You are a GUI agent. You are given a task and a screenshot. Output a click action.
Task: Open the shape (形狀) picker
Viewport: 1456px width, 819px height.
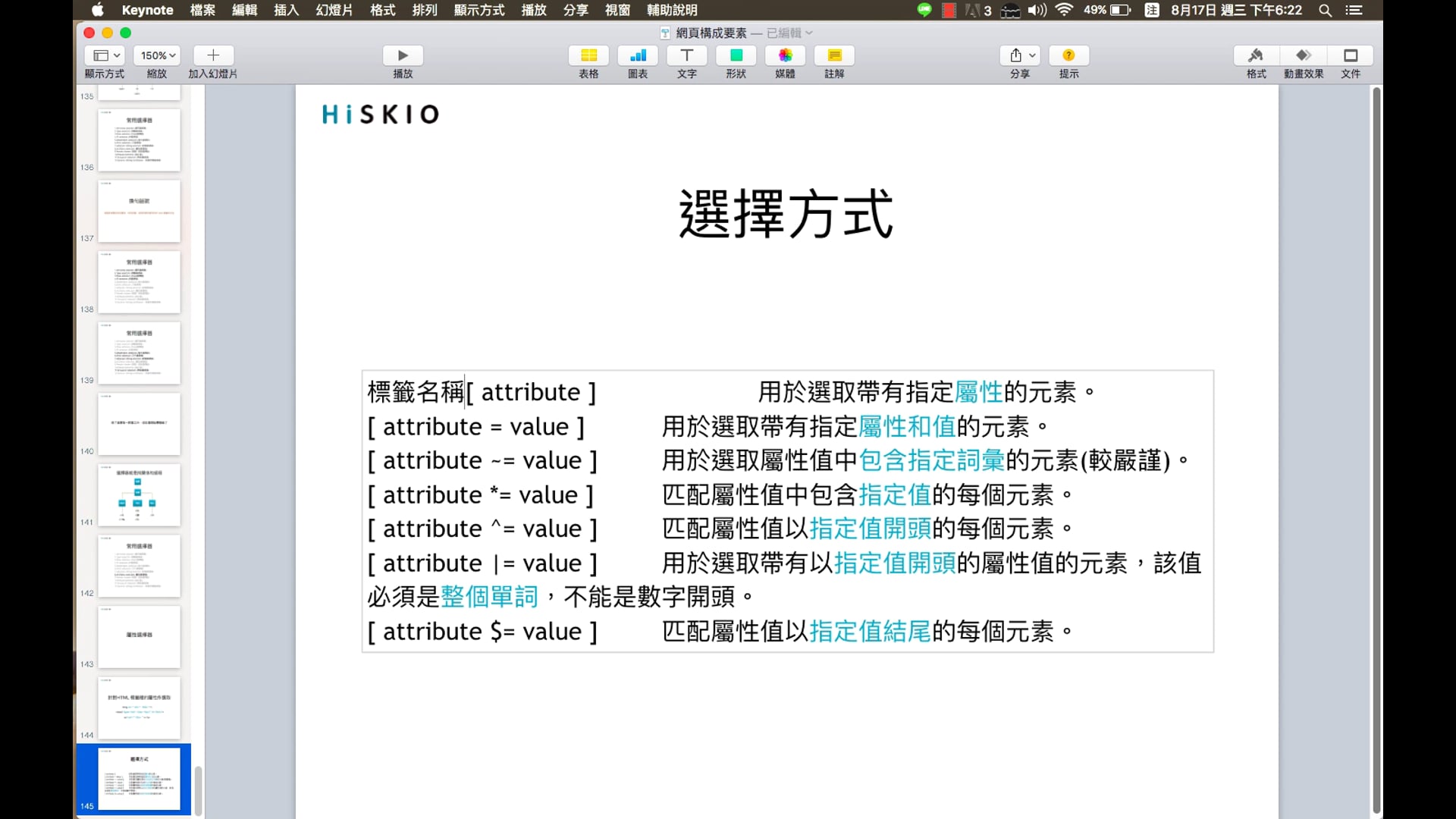pos(736,55)
